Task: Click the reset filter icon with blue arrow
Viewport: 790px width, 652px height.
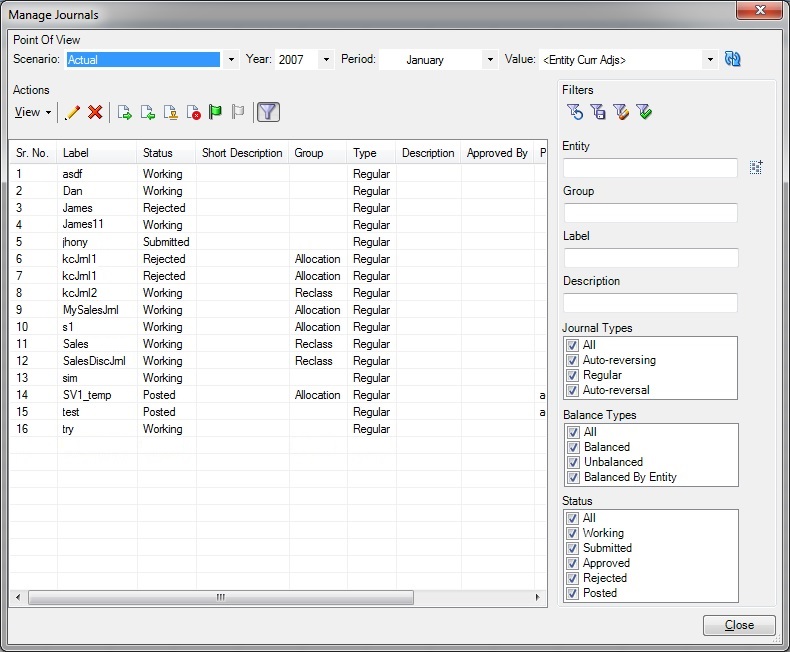Action: (x=574, y=113)
